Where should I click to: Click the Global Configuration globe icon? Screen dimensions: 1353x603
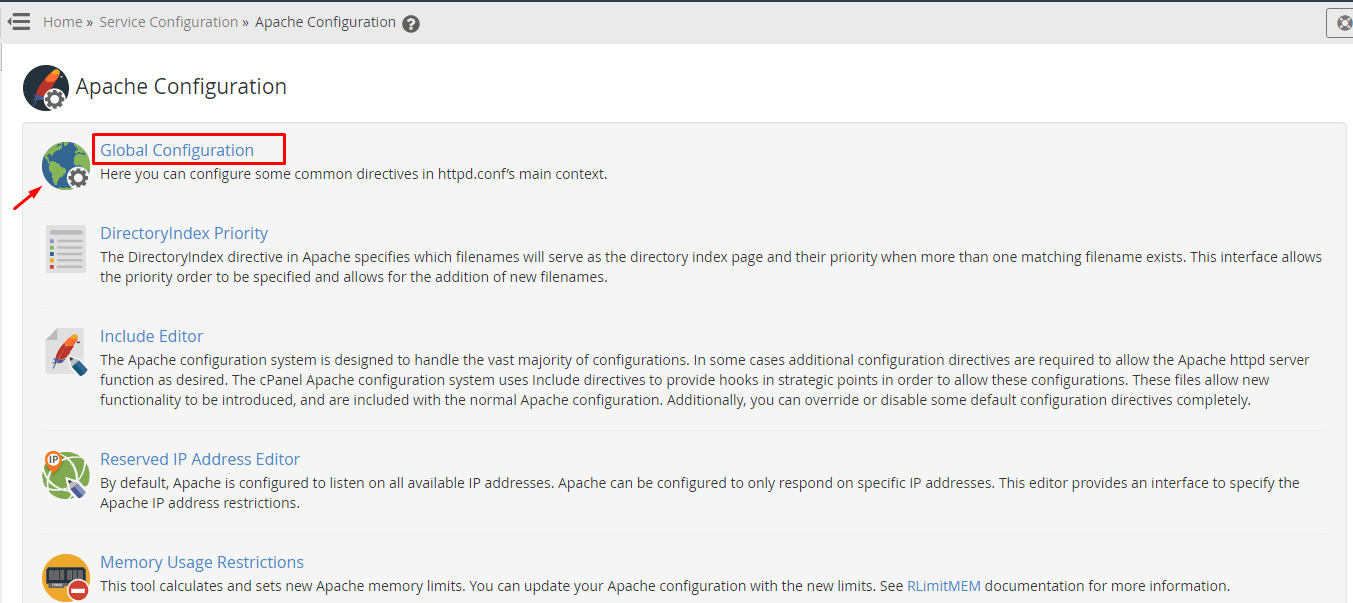(x=65, y=165)
